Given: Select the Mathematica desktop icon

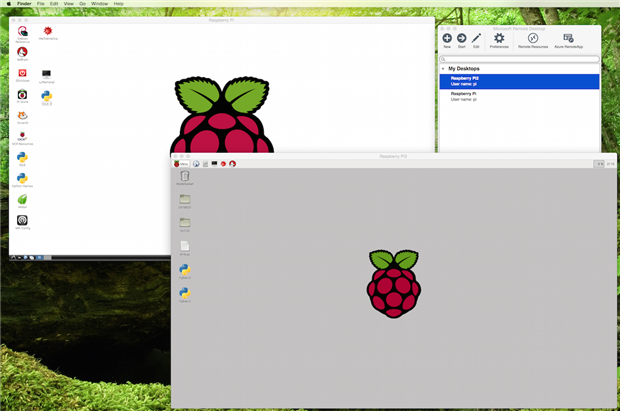Looking at the screenshot, I should pyautogui.click(x=48, y=31).
